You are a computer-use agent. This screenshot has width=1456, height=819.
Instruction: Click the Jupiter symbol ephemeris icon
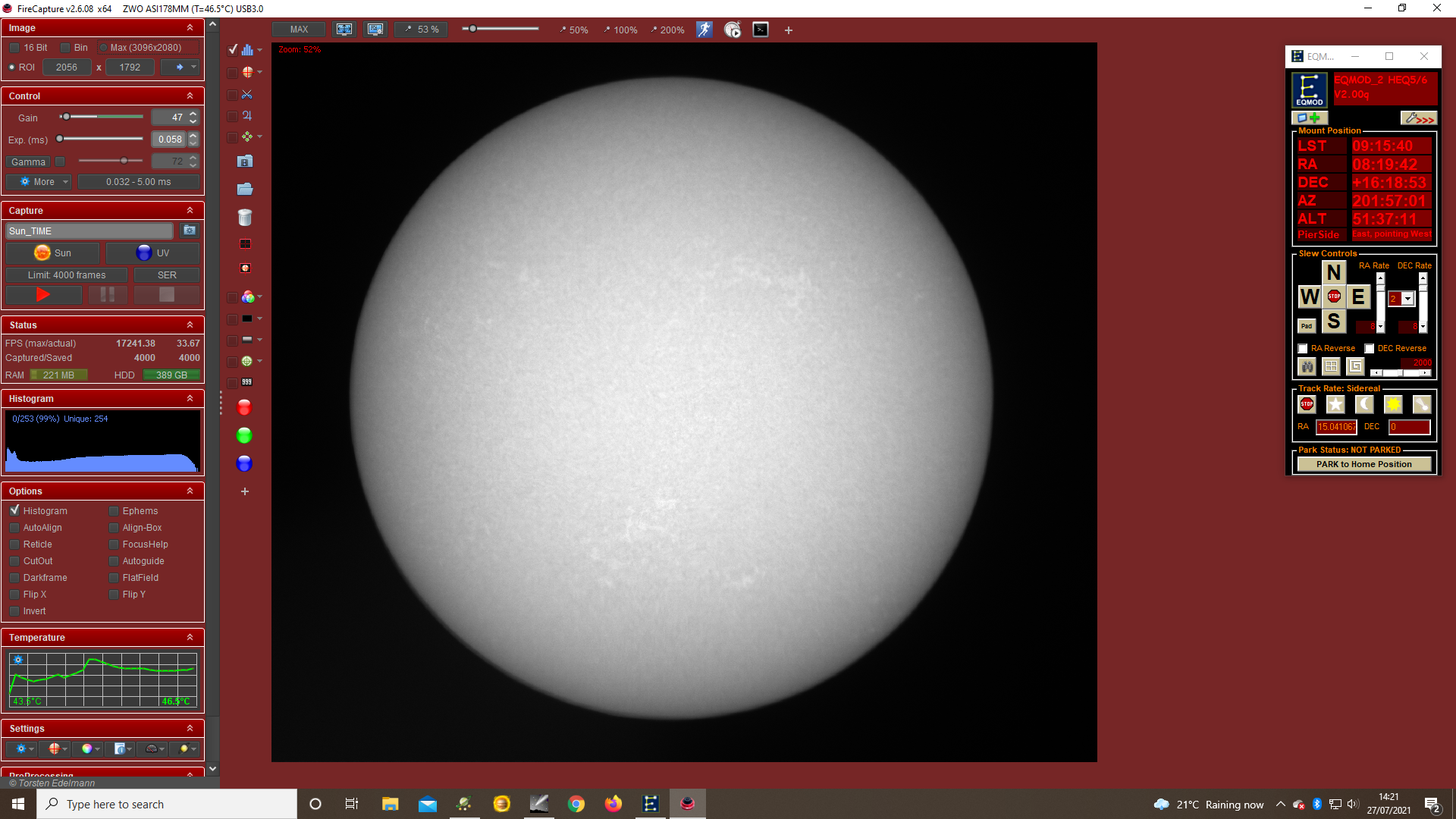pos(247,116)
